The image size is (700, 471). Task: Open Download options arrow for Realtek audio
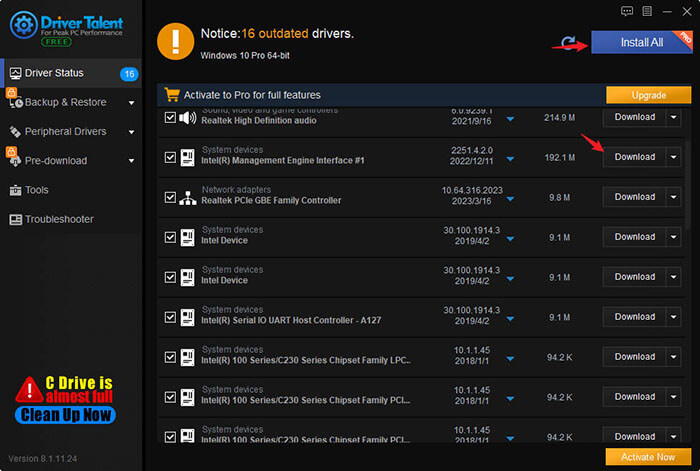[673, 117]
